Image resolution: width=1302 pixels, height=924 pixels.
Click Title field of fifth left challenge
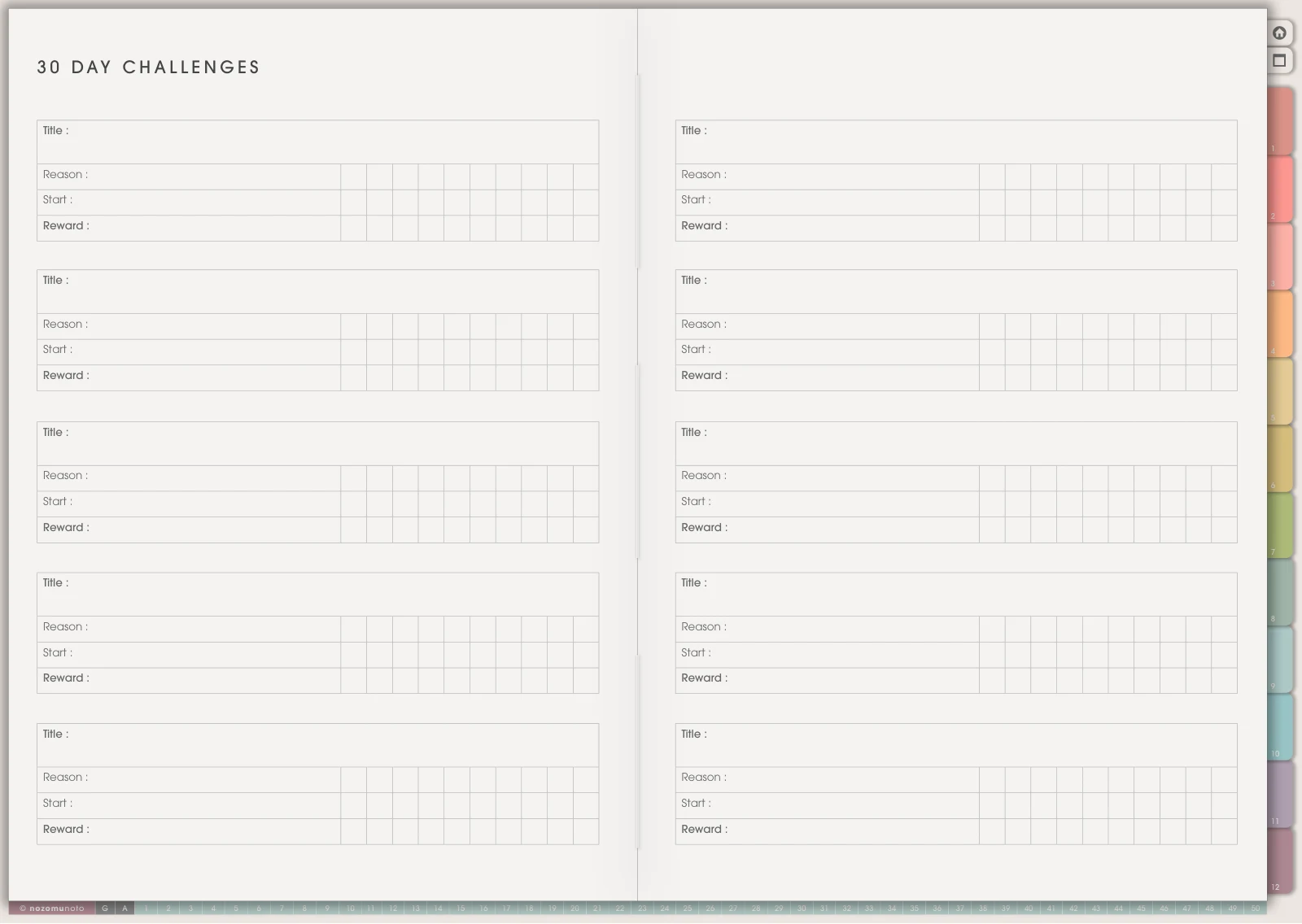(317, 745)
